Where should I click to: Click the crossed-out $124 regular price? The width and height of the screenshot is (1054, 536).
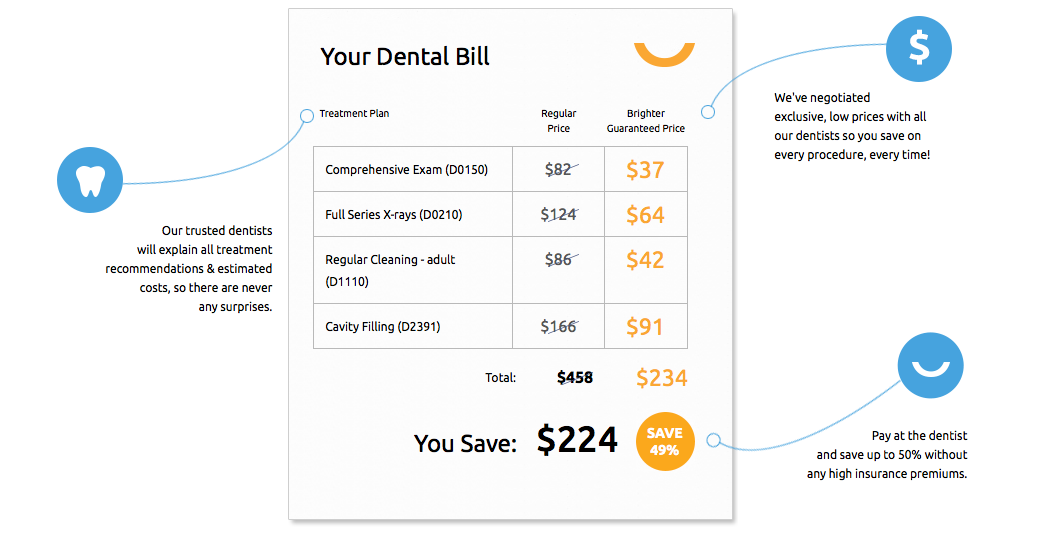559,215
